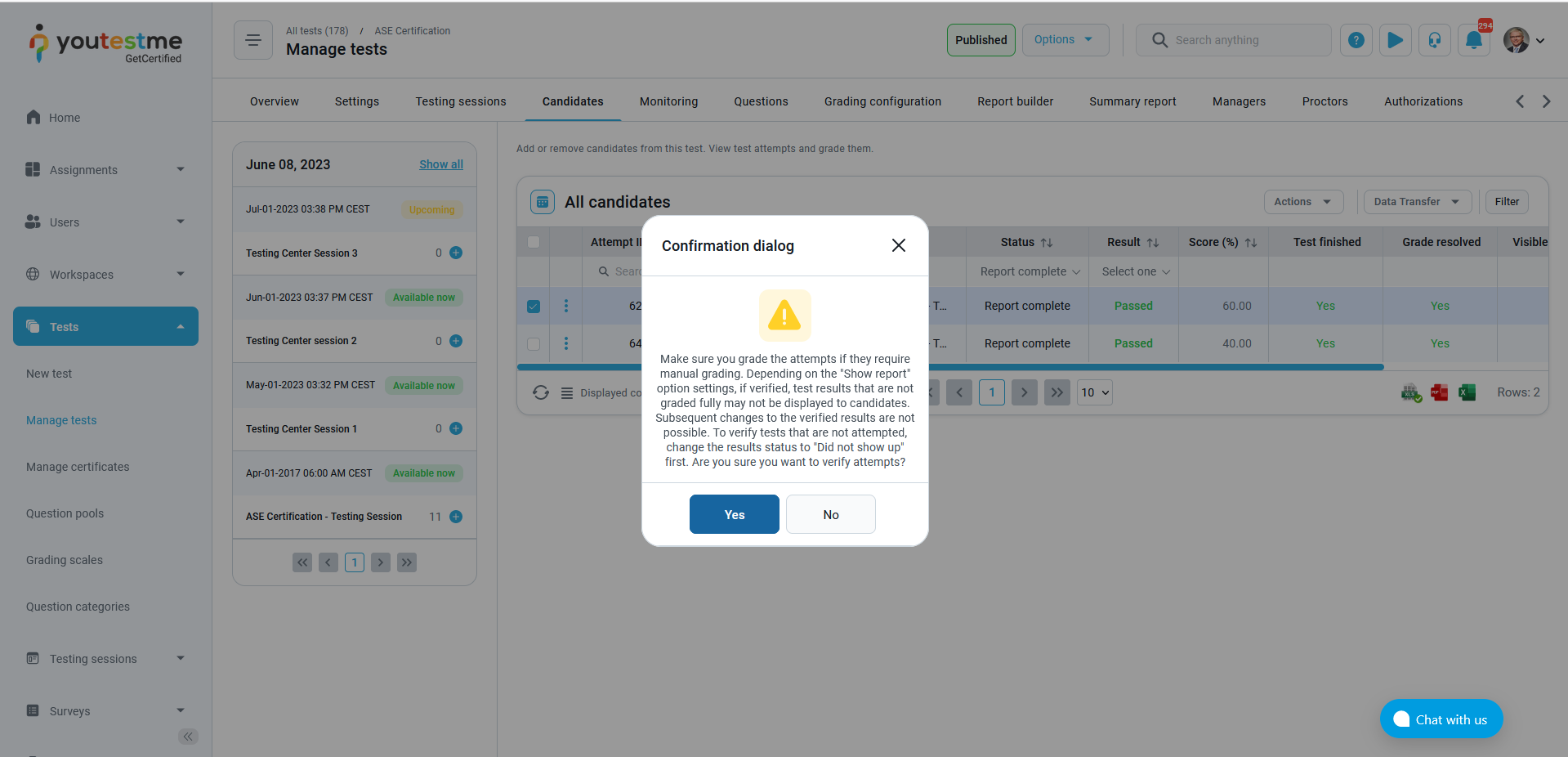Export the table as PDF

pos(1439,392)
